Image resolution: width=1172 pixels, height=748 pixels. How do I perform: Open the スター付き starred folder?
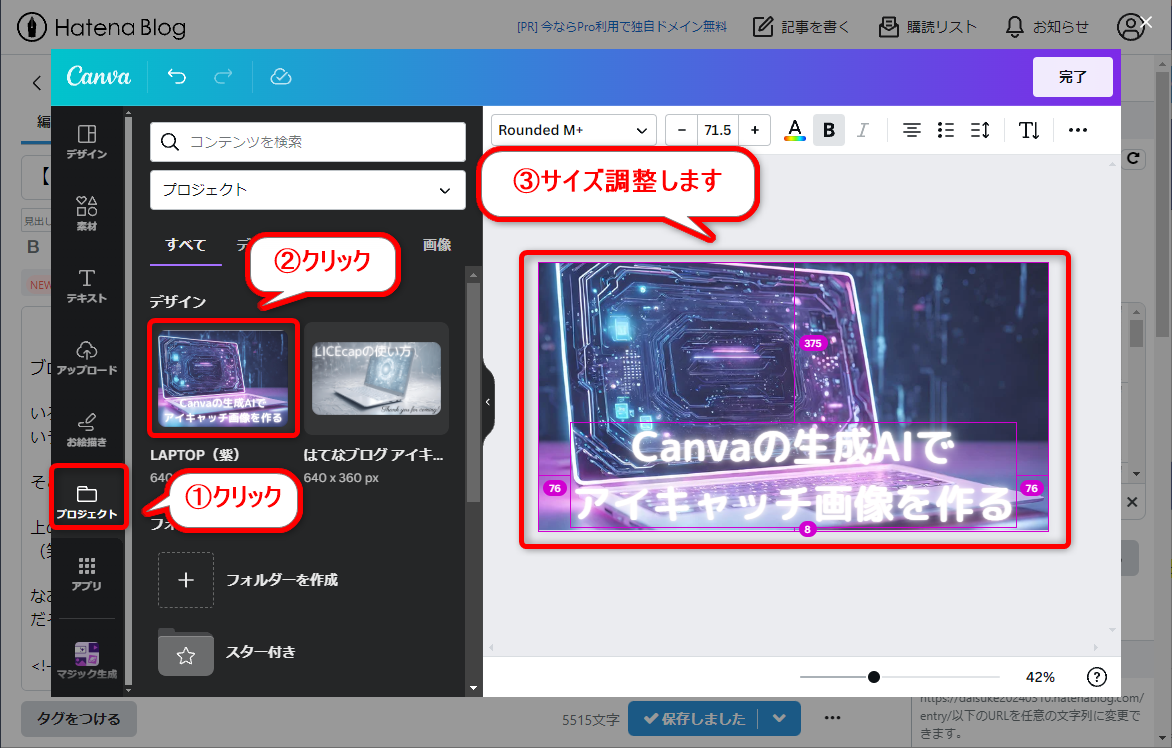tap(227, 652)
